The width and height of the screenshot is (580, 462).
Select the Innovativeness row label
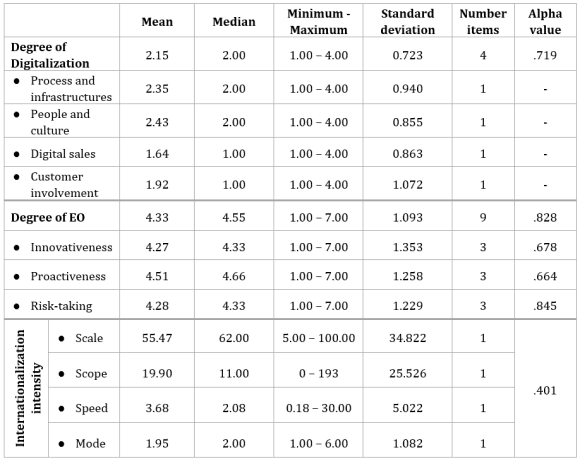pyautogui.click(x=71, y=247)
